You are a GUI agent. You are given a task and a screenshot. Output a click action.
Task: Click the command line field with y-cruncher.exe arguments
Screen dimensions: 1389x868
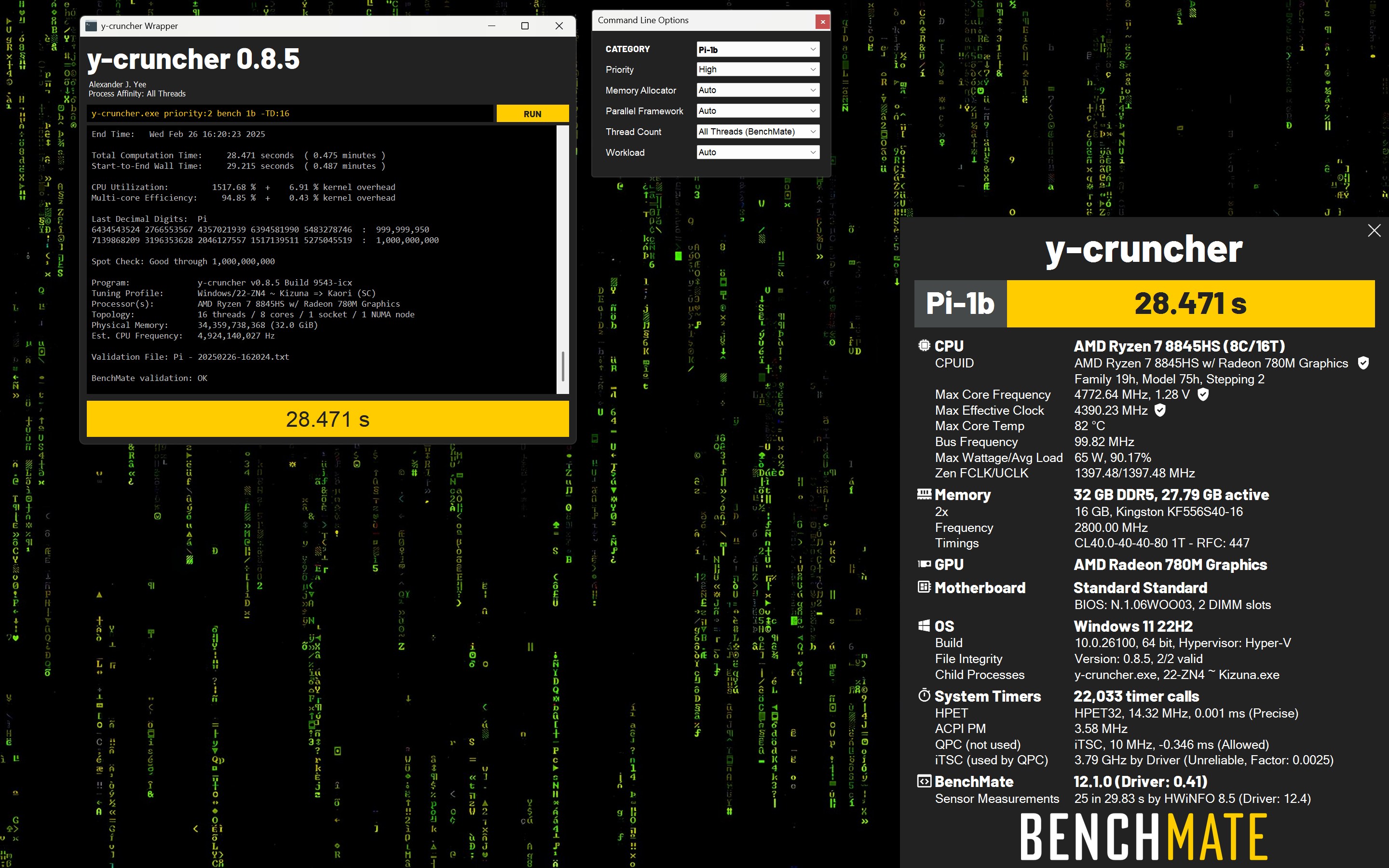point(290,114)
